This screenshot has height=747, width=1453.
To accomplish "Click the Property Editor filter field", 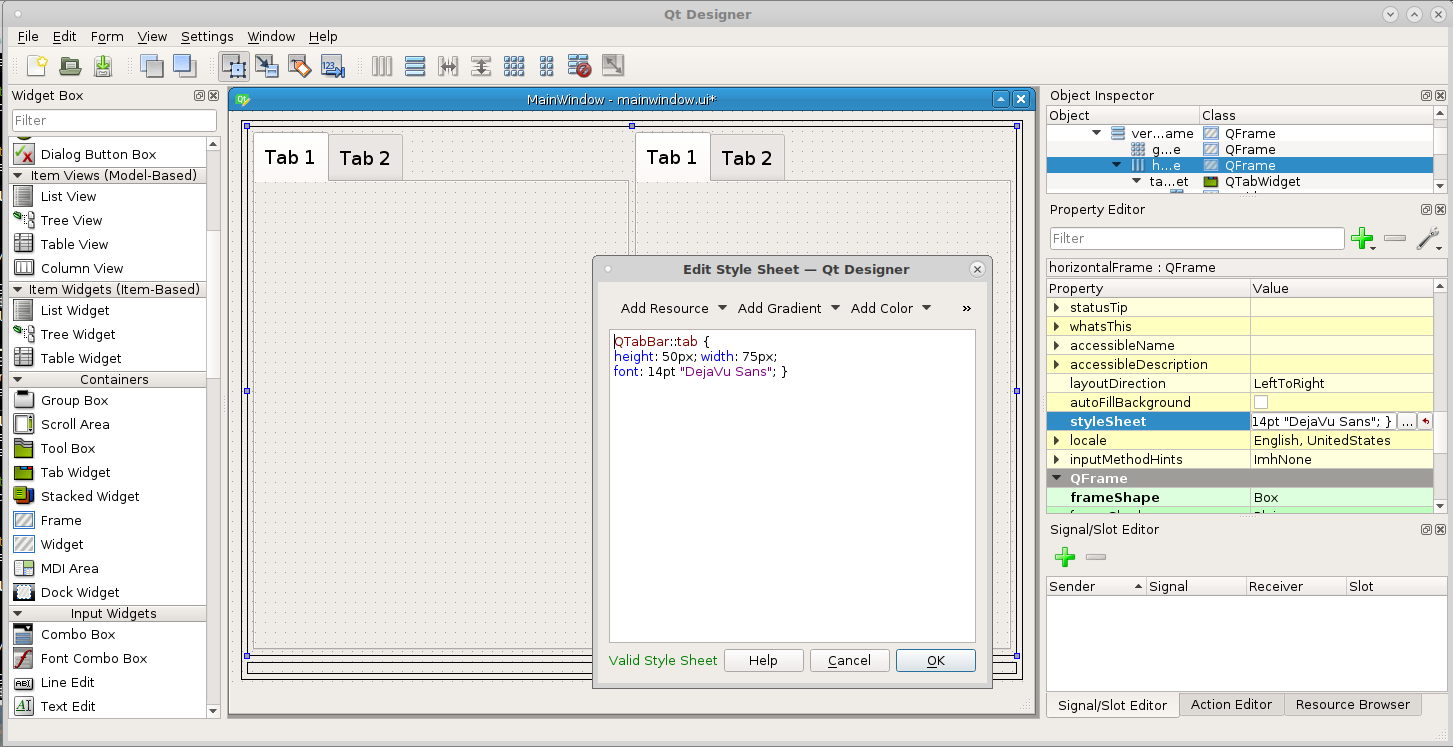I will click(1197, 238).
